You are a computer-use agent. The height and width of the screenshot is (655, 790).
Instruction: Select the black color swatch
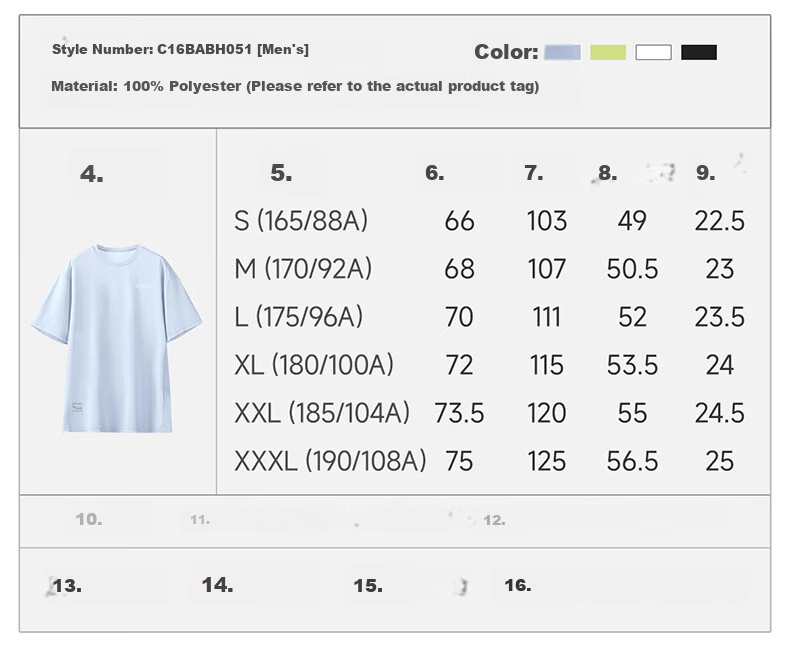click(x=699, y=52)
